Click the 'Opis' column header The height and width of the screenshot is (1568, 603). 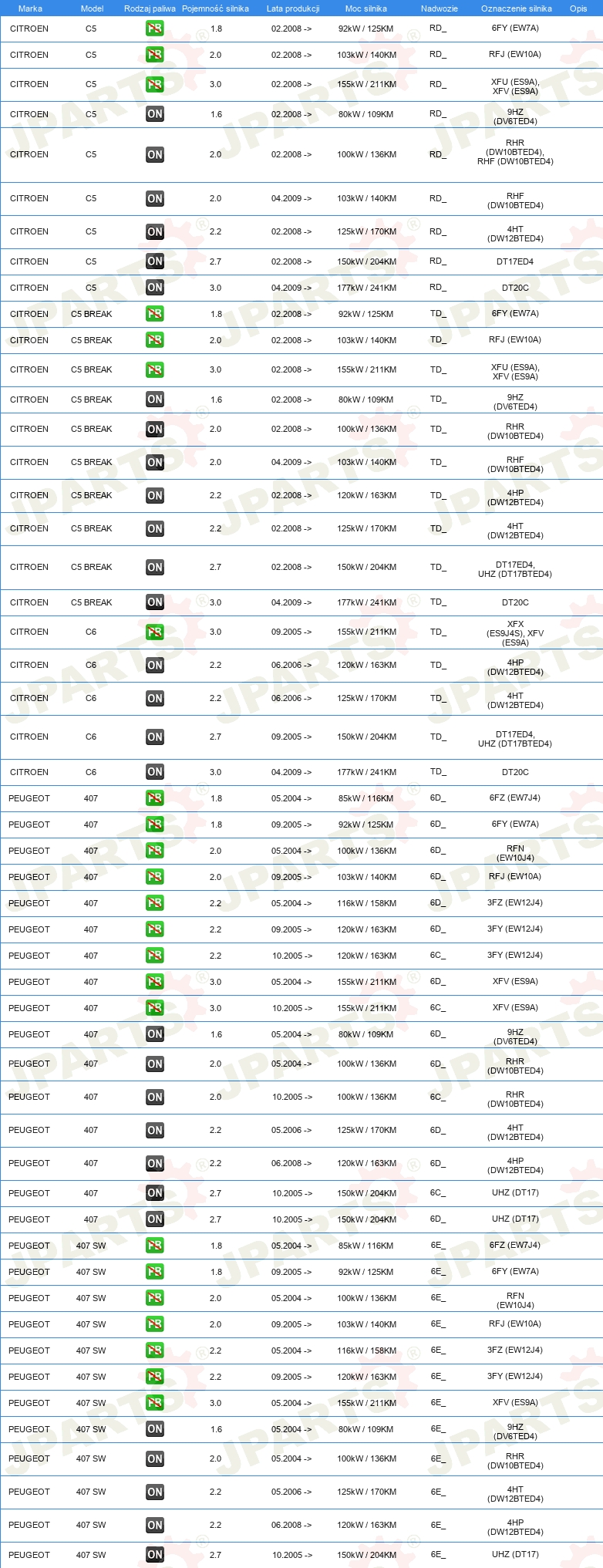click(578, 8)
